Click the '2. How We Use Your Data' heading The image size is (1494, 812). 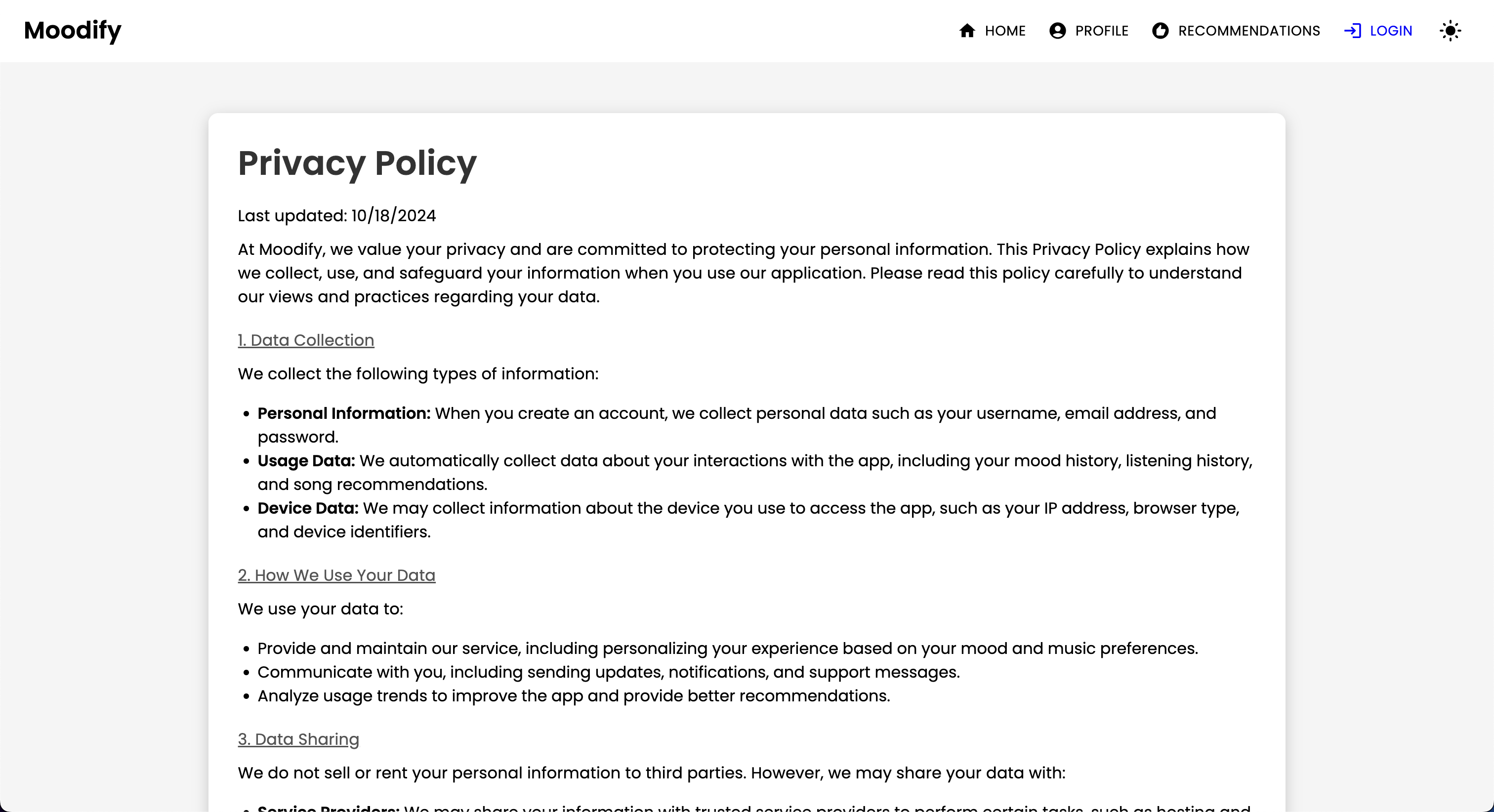pos(336,575)
